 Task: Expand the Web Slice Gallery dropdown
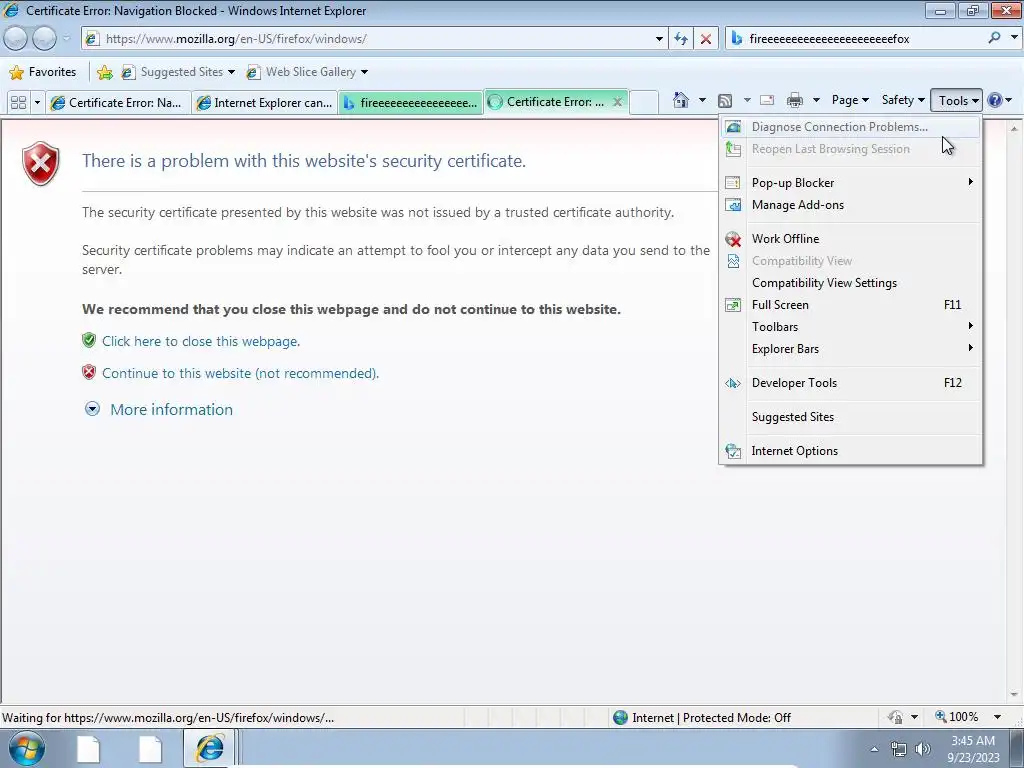[x=364, y=72]
